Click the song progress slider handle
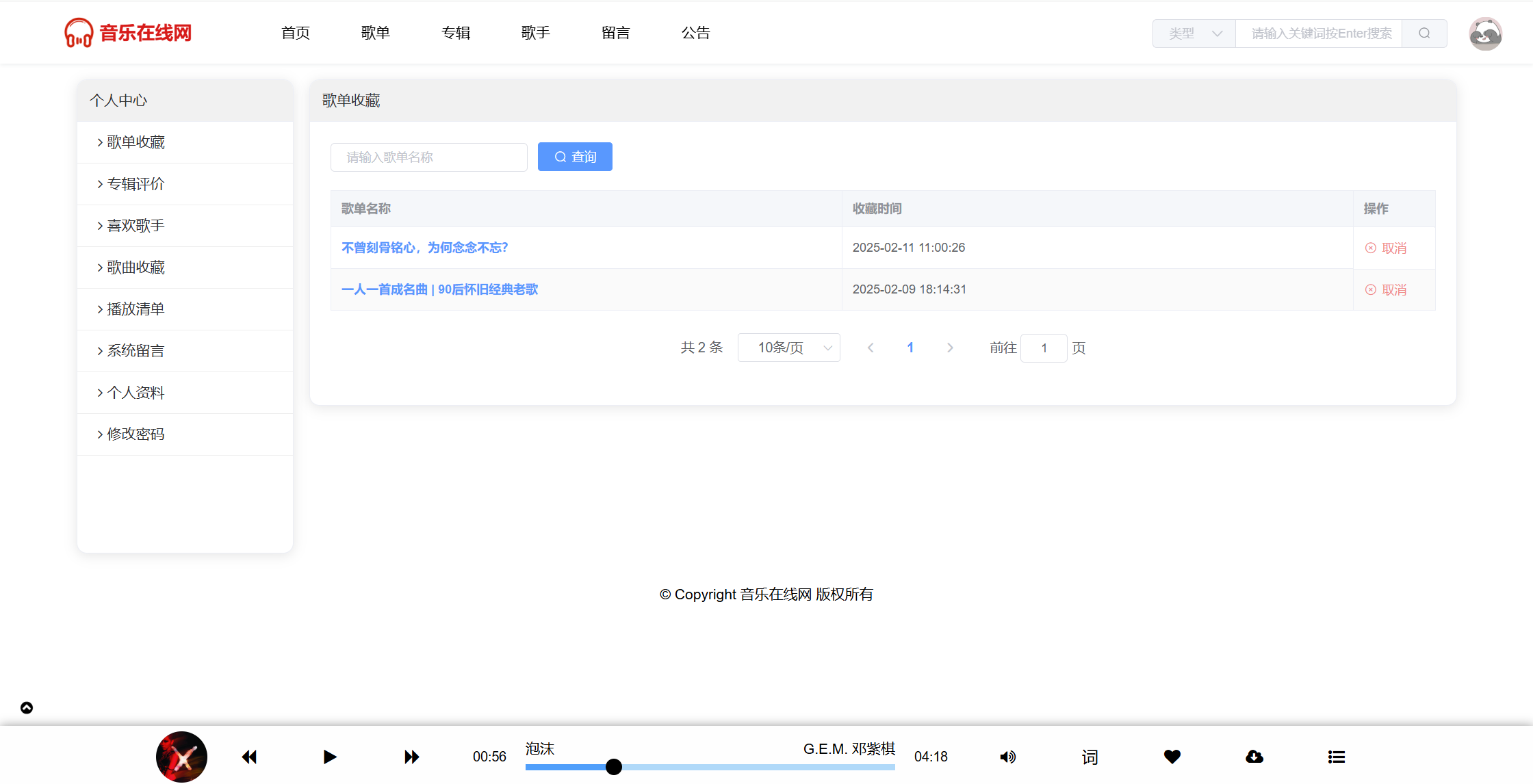 [x=614, y=767]
